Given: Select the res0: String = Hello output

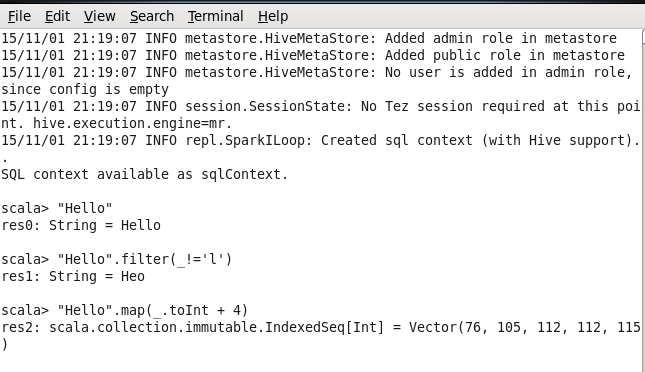Looking at the screenshot, I should click(x=81, y=226).
